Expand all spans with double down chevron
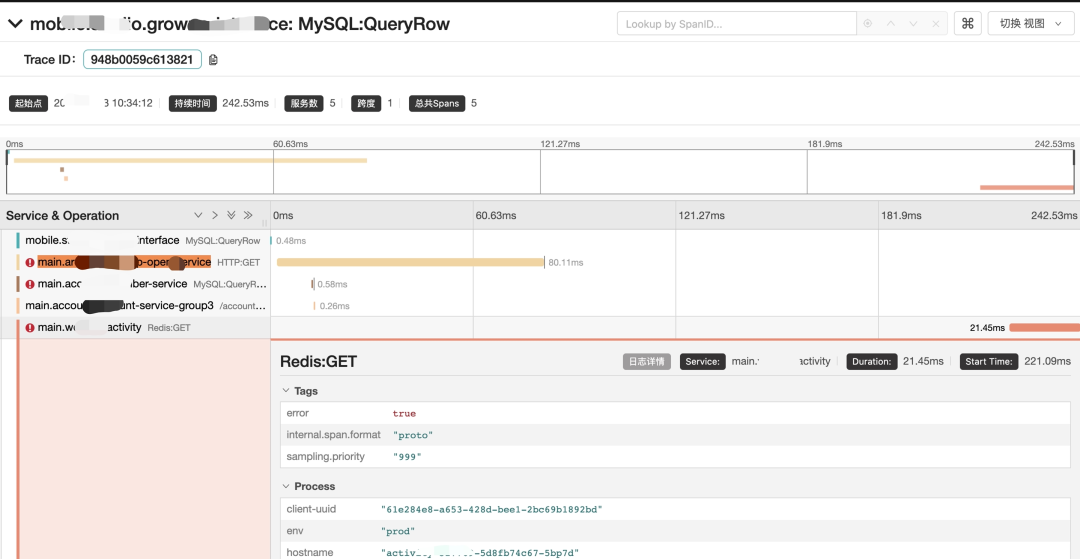 coord(231,215)
